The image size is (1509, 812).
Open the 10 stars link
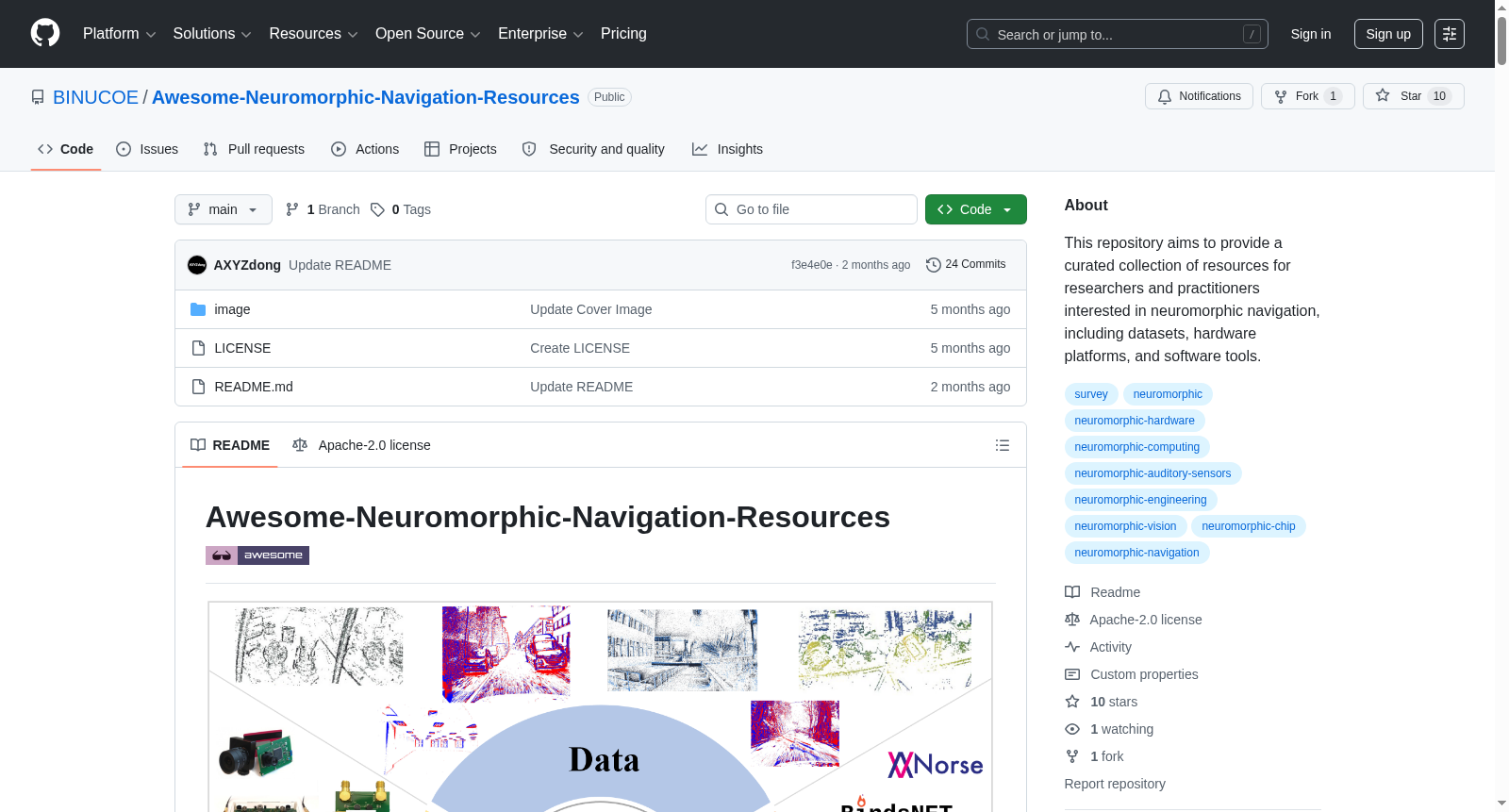(1102, 702)
